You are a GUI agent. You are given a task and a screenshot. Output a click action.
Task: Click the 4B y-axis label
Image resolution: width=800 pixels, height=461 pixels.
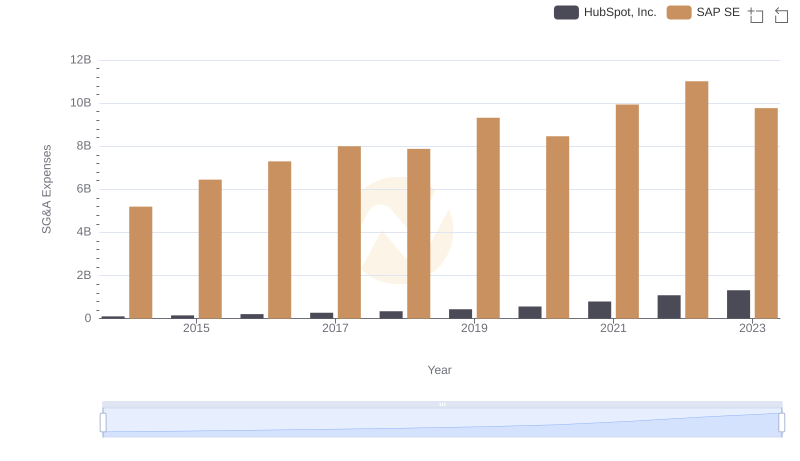click(84, 232)
